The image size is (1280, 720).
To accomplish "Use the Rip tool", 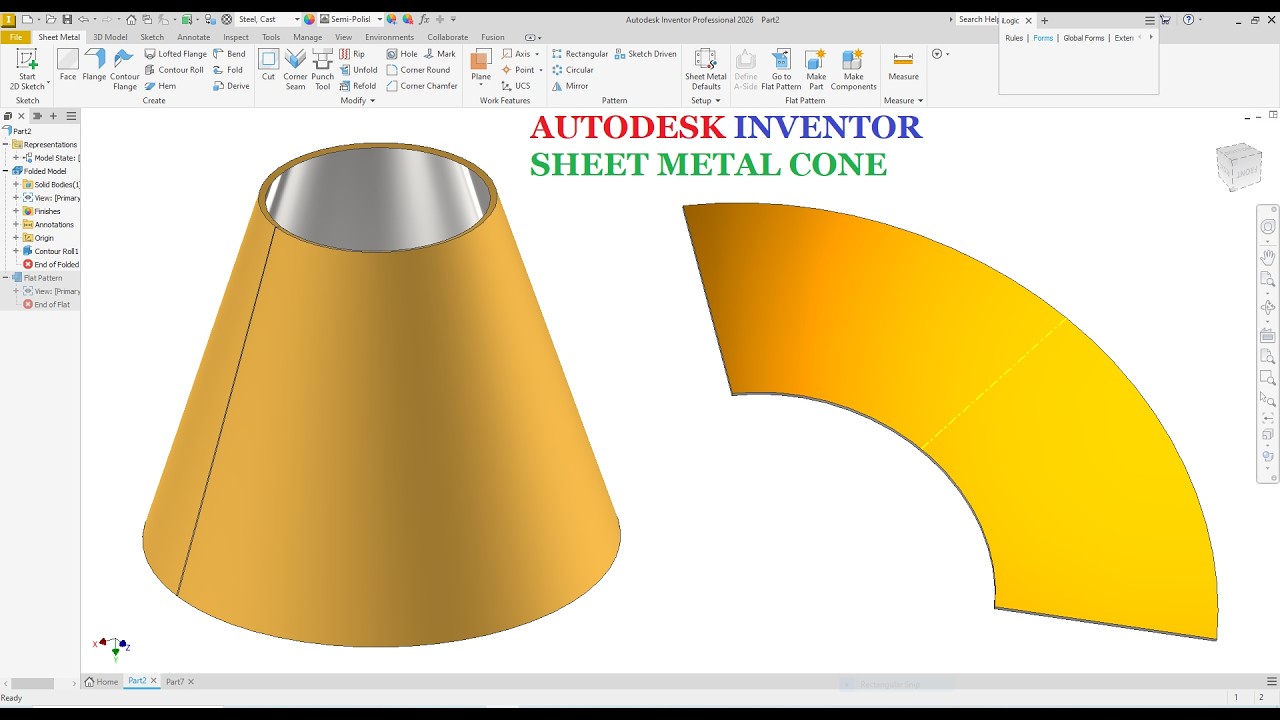I will pos(352,54).
